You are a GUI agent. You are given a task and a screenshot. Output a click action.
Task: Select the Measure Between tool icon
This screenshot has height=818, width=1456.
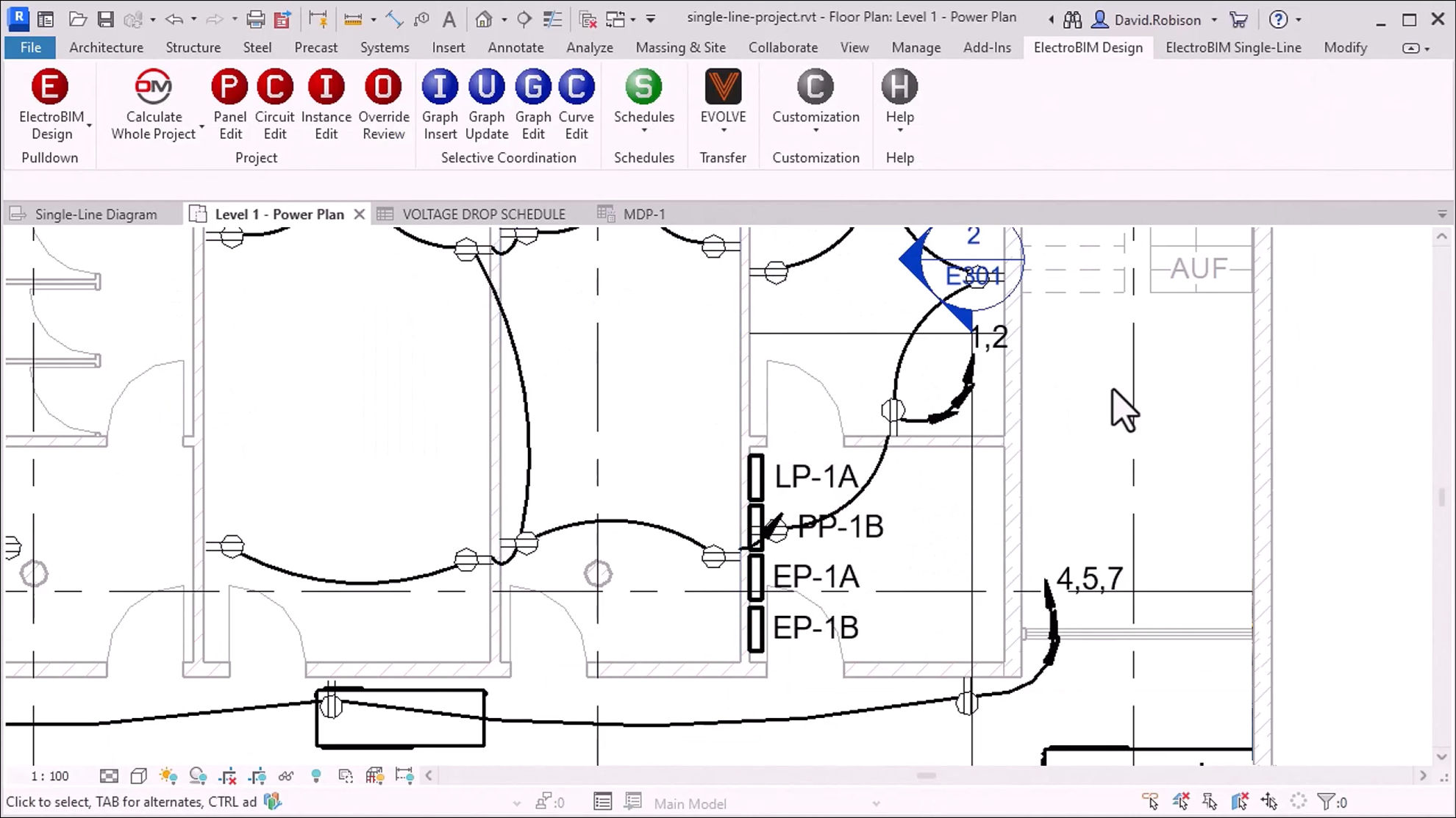tap(353, 19)
